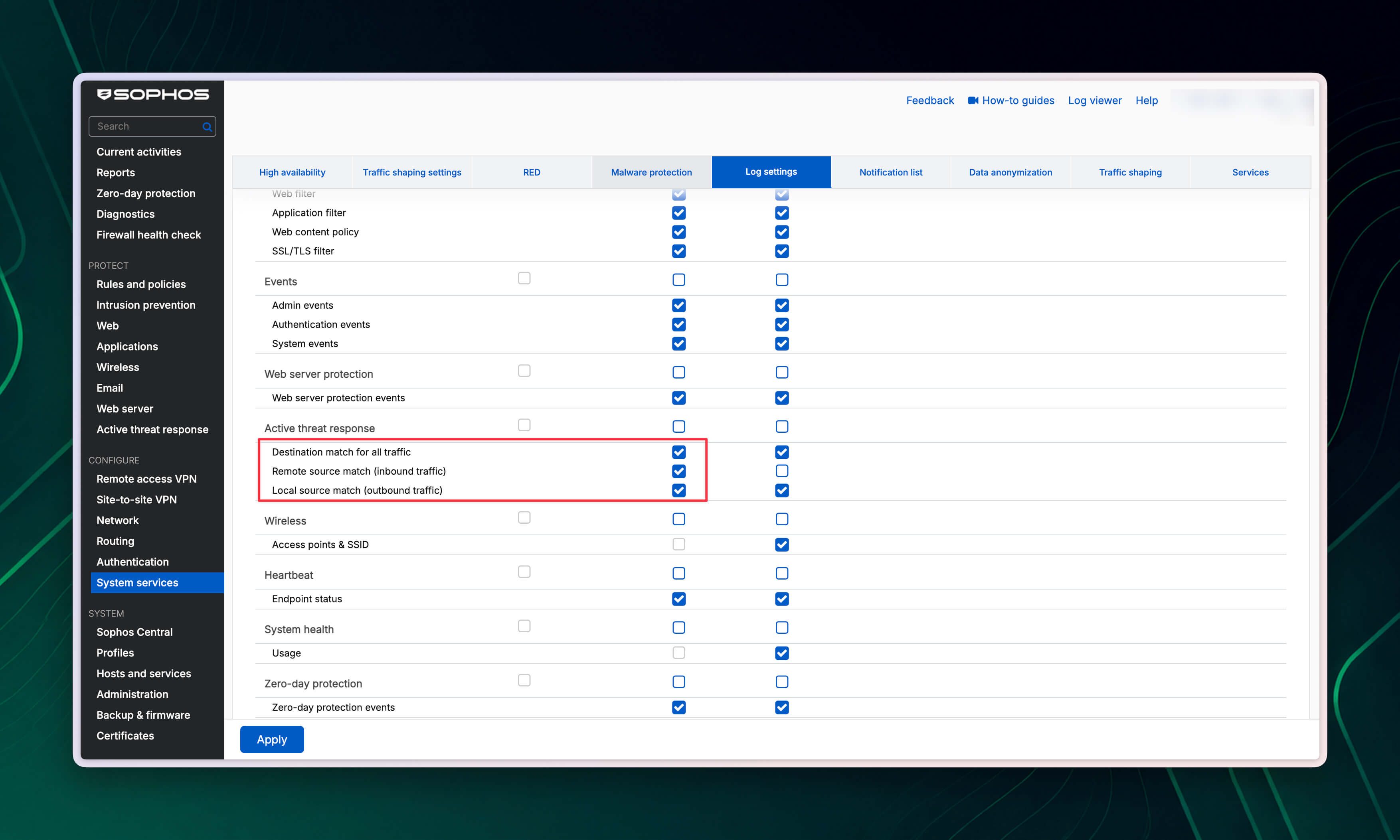
Task: Open How-to guides via the video camera icon
Action: click(x=973, y=100)
